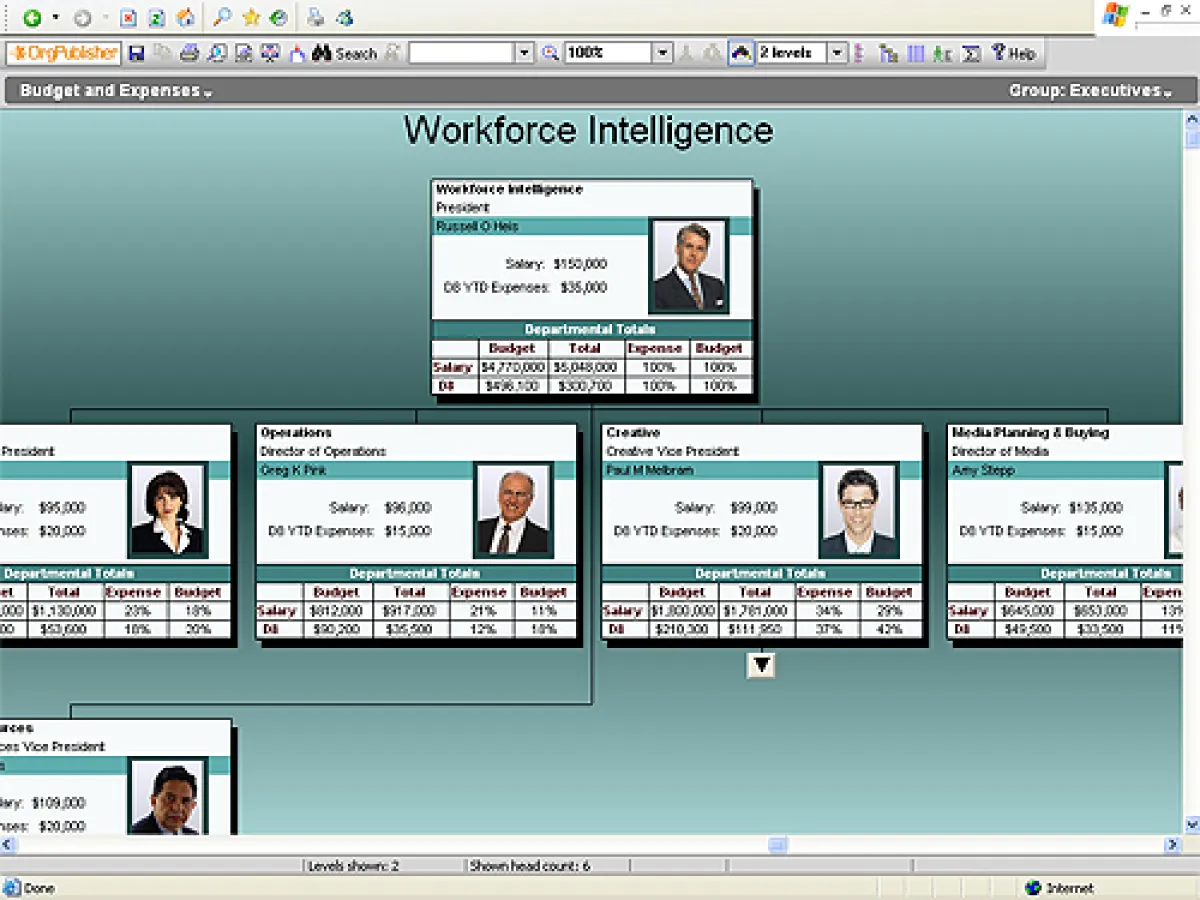Image resolution: width=1200 pixels, height=900 pixels.
Task: Click the Help button
Action: [x=1013, y=53]
